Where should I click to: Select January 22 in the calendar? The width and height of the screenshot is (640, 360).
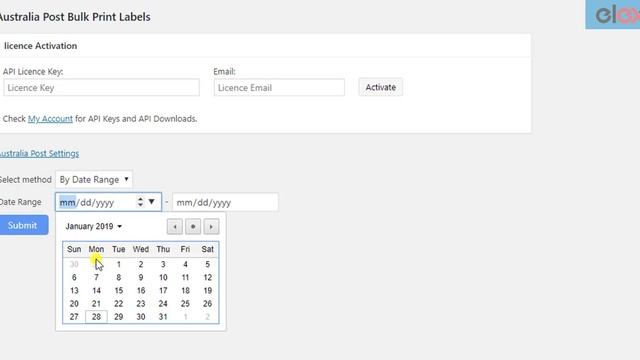point(118,304)
